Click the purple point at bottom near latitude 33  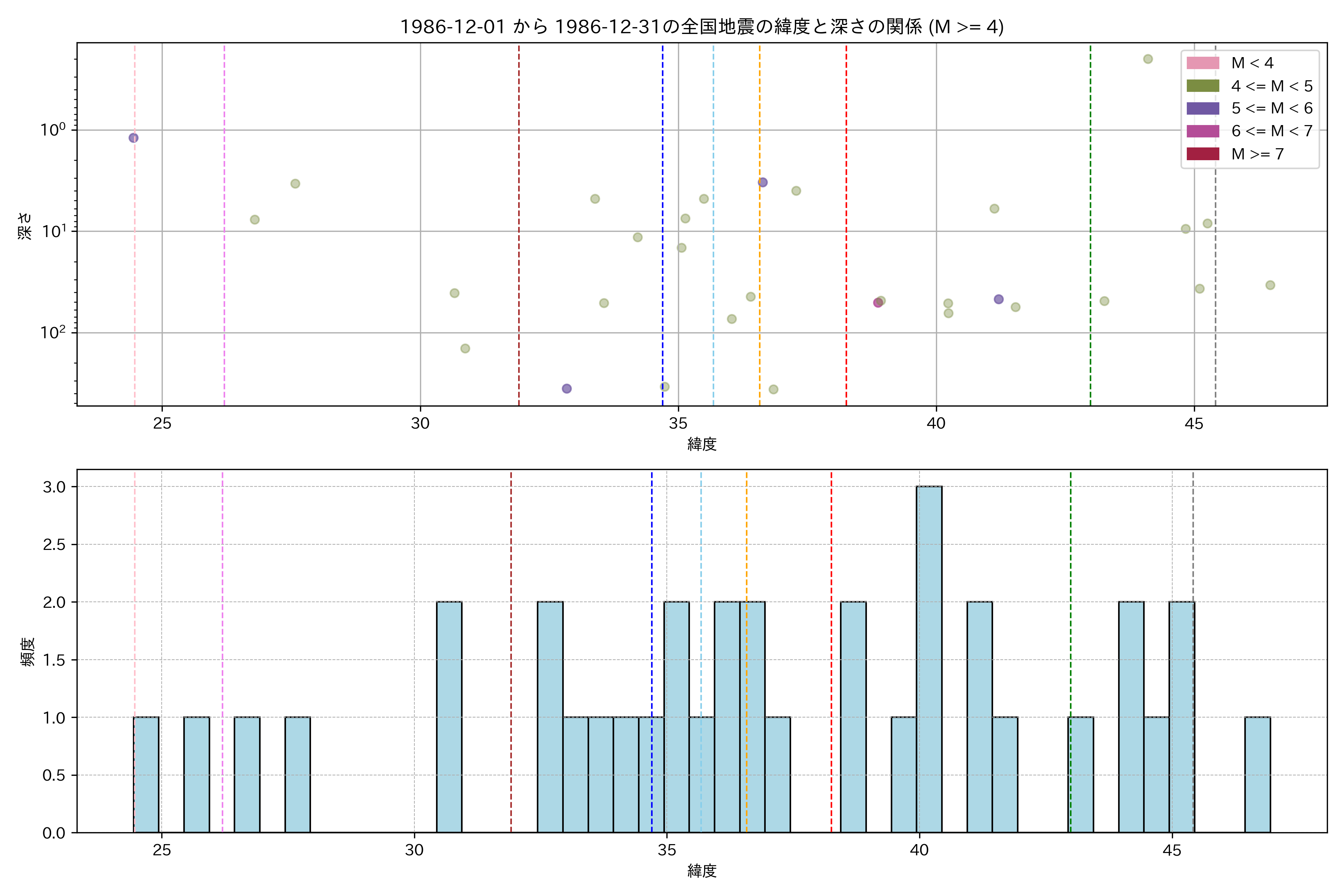(x=566, y=389)
